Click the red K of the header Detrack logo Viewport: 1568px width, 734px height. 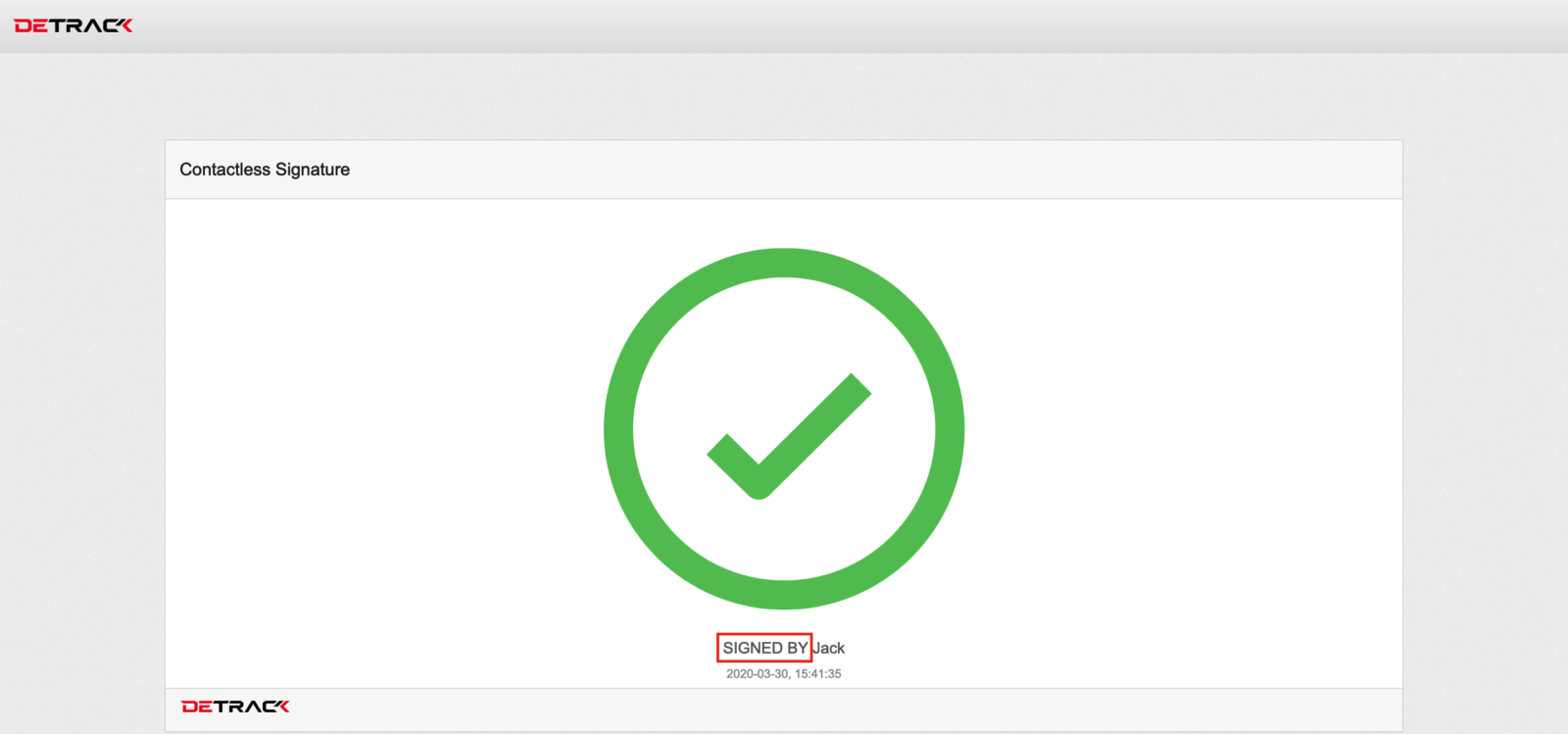123,25
